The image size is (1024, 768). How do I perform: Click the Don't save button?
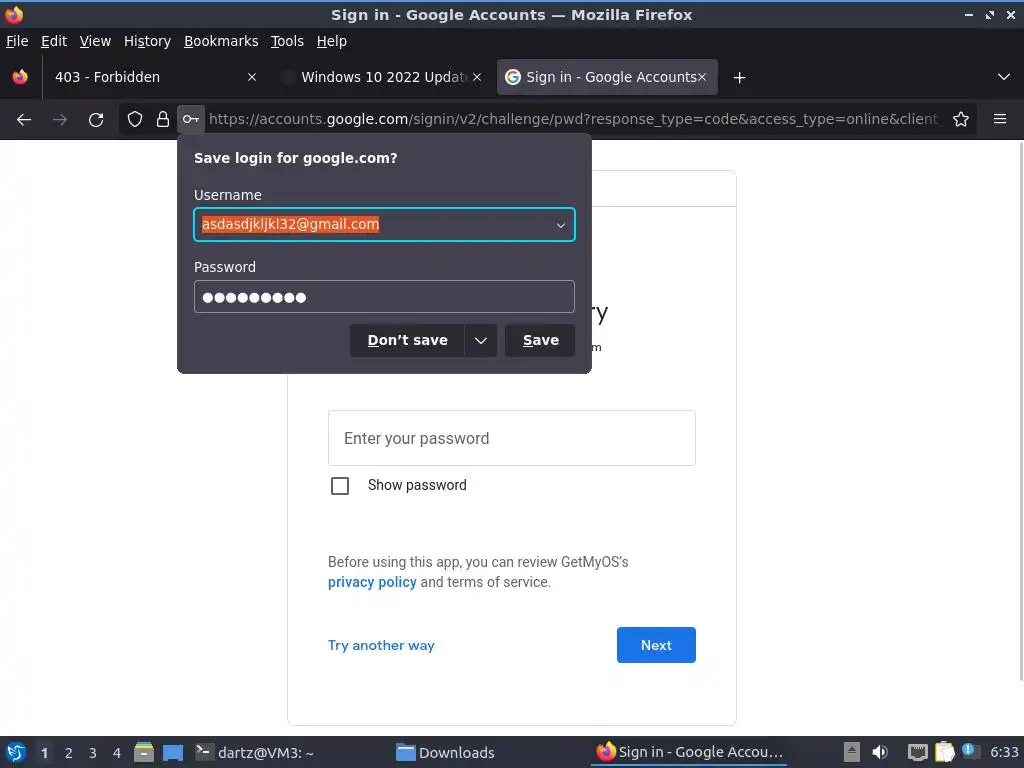408,340
